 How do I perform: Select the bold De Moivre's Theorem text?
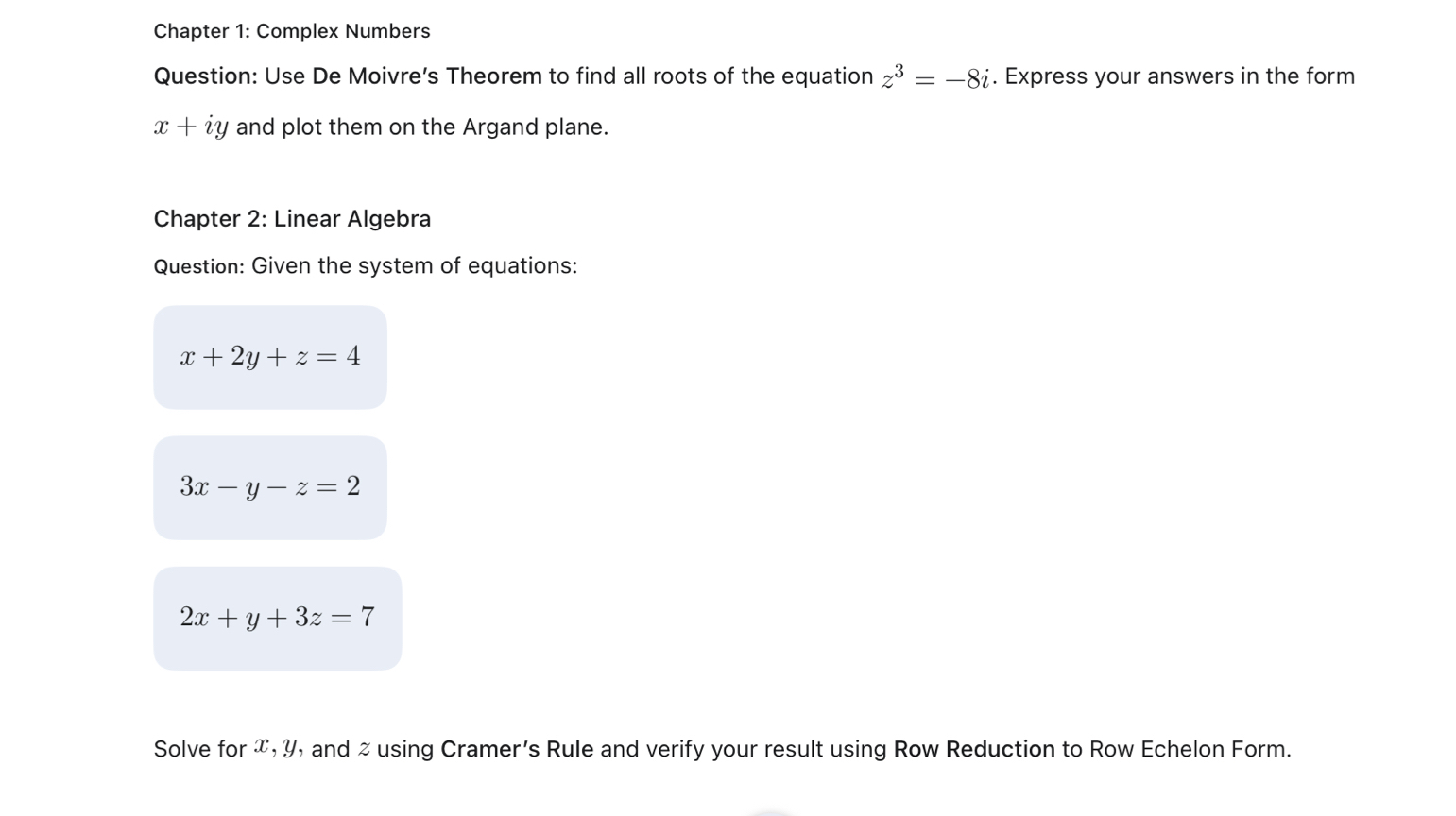tap(426, 76)
